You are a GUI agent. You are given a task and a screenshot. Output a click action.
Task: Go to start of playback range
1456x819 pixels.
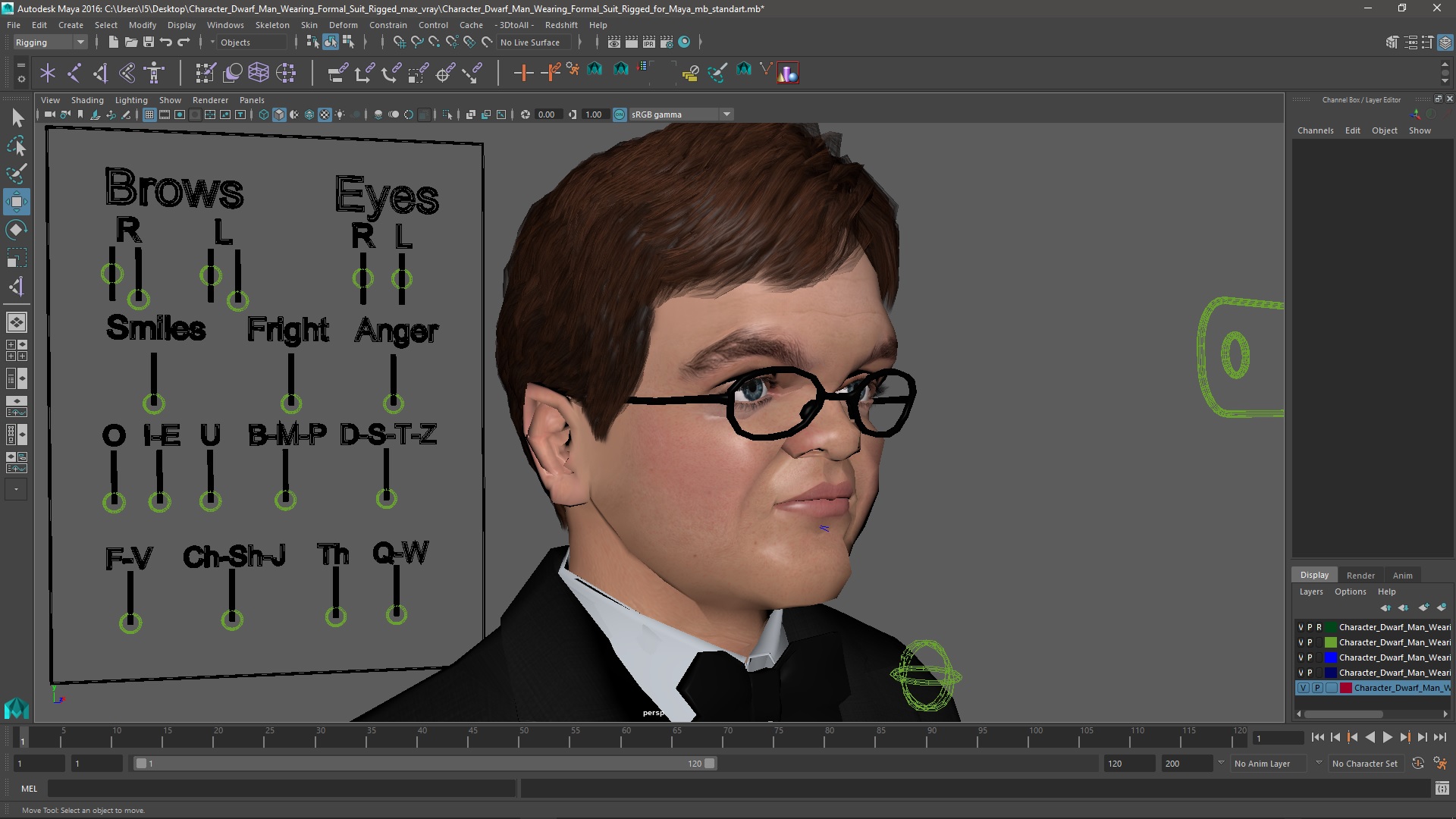click(1317, 737)
